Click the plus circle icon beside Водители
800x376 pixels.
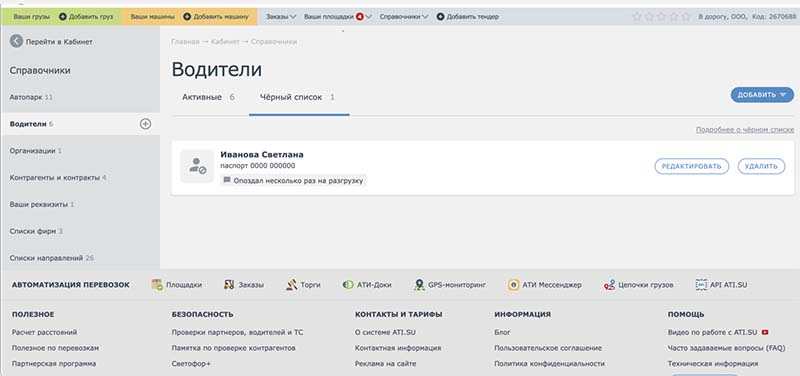click(x=145, y=124)
